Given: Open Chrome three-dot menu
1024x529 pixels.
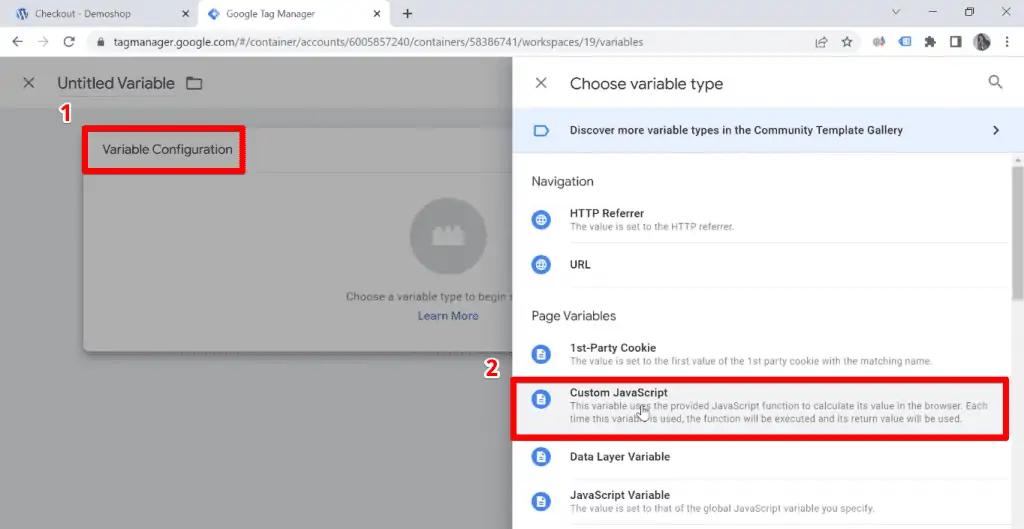Looking at the screenshot, I should 1006,42.
